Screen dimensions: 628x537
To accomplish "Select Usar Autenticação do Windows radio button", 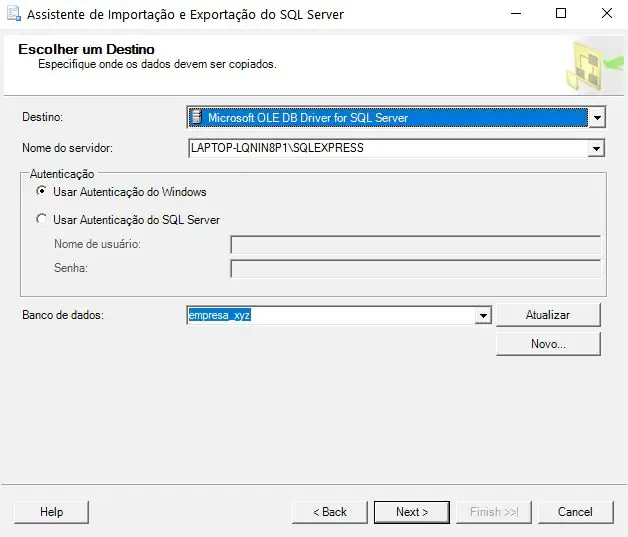I will 41,191.
